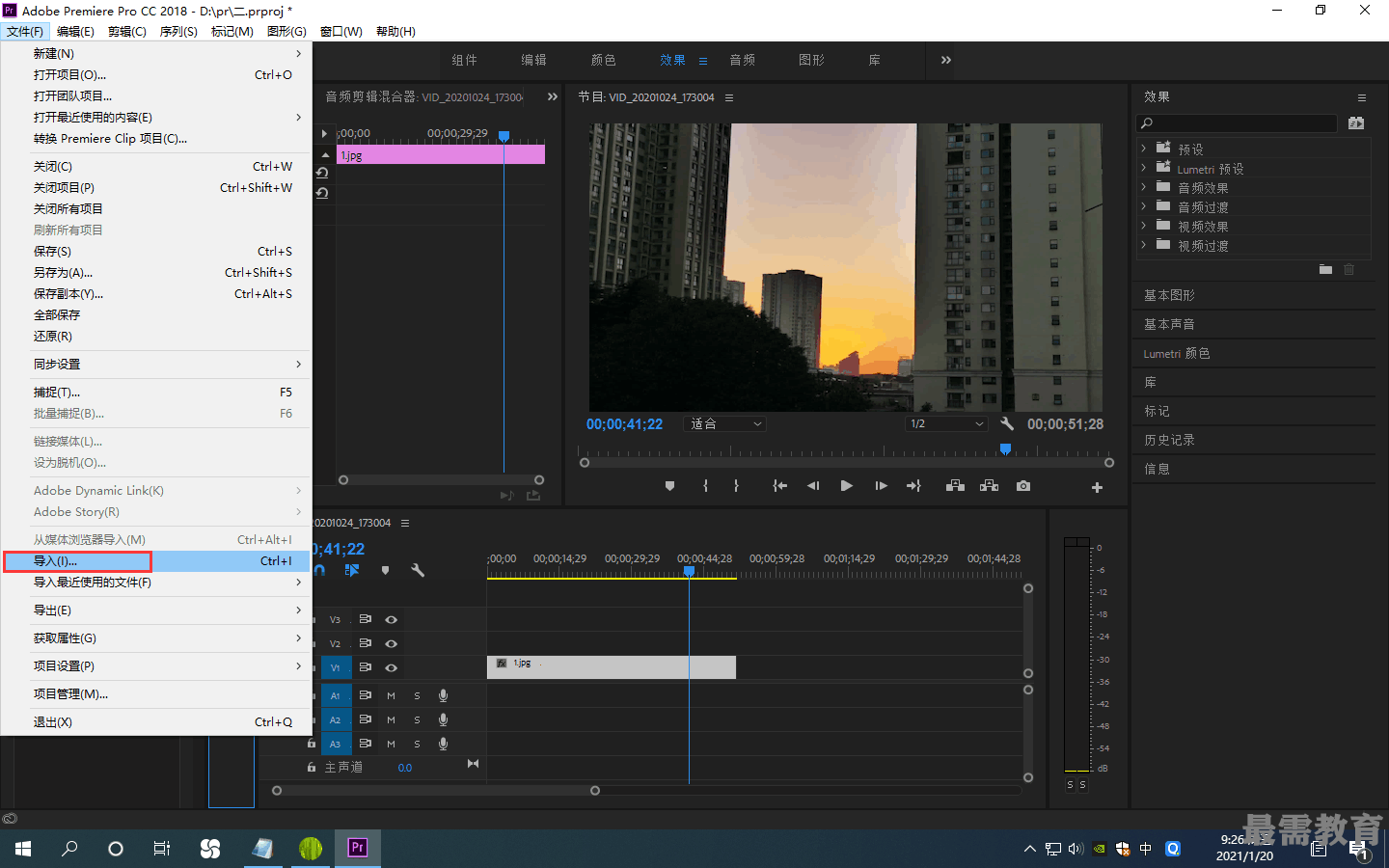
Task: Click the Lift button
Action: (955, 486)
